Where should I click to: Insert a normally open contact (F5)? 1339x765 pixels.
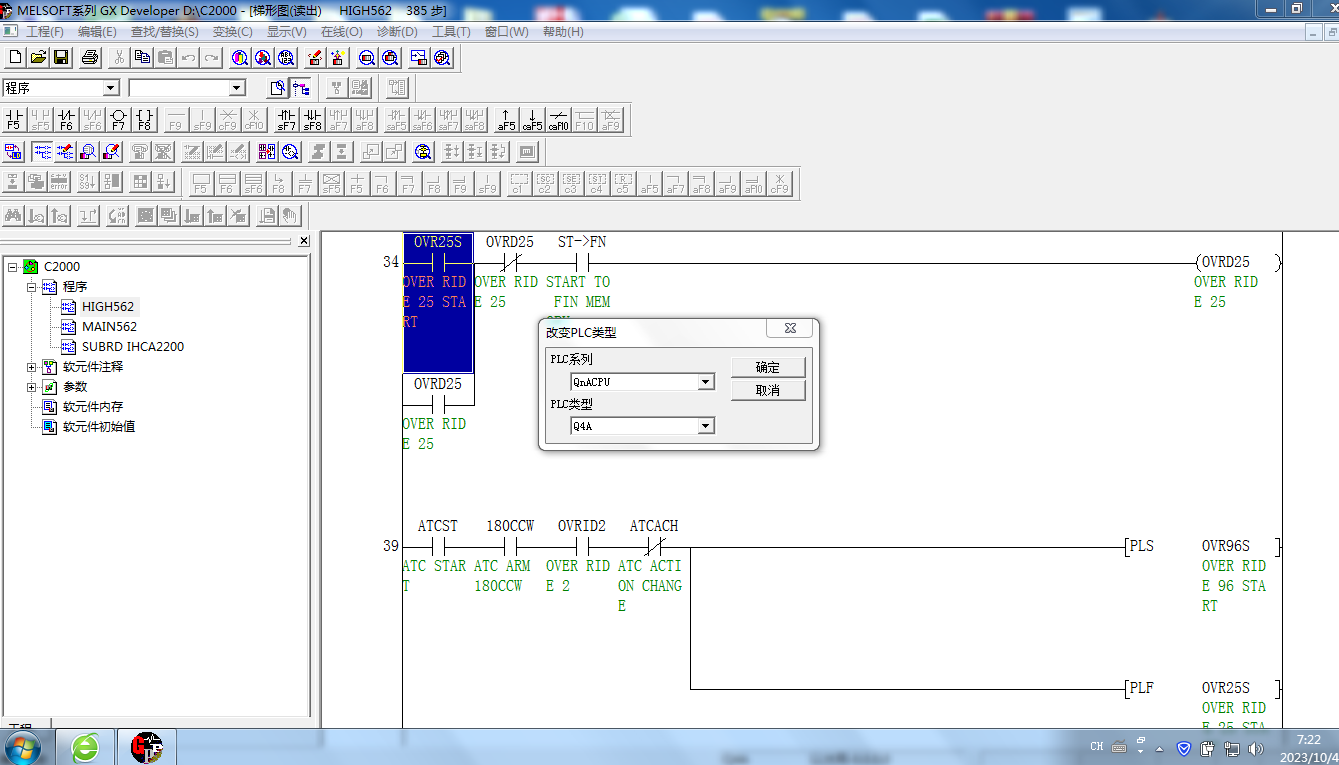[14, 120]
